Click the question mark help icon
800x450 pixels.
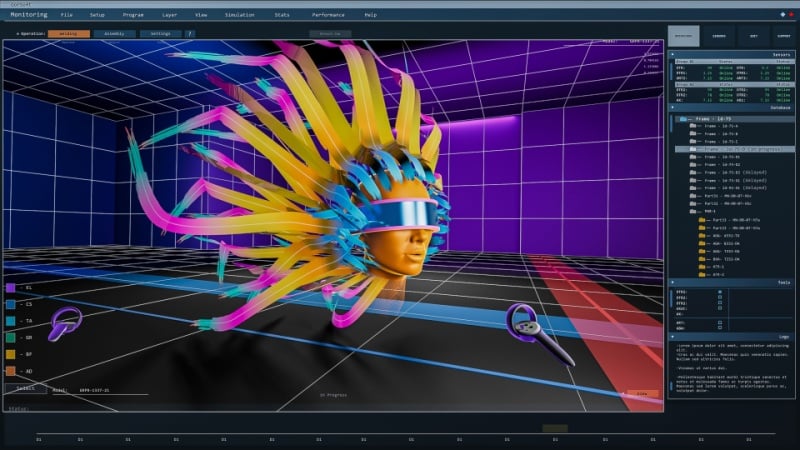(x=190, y=33)
